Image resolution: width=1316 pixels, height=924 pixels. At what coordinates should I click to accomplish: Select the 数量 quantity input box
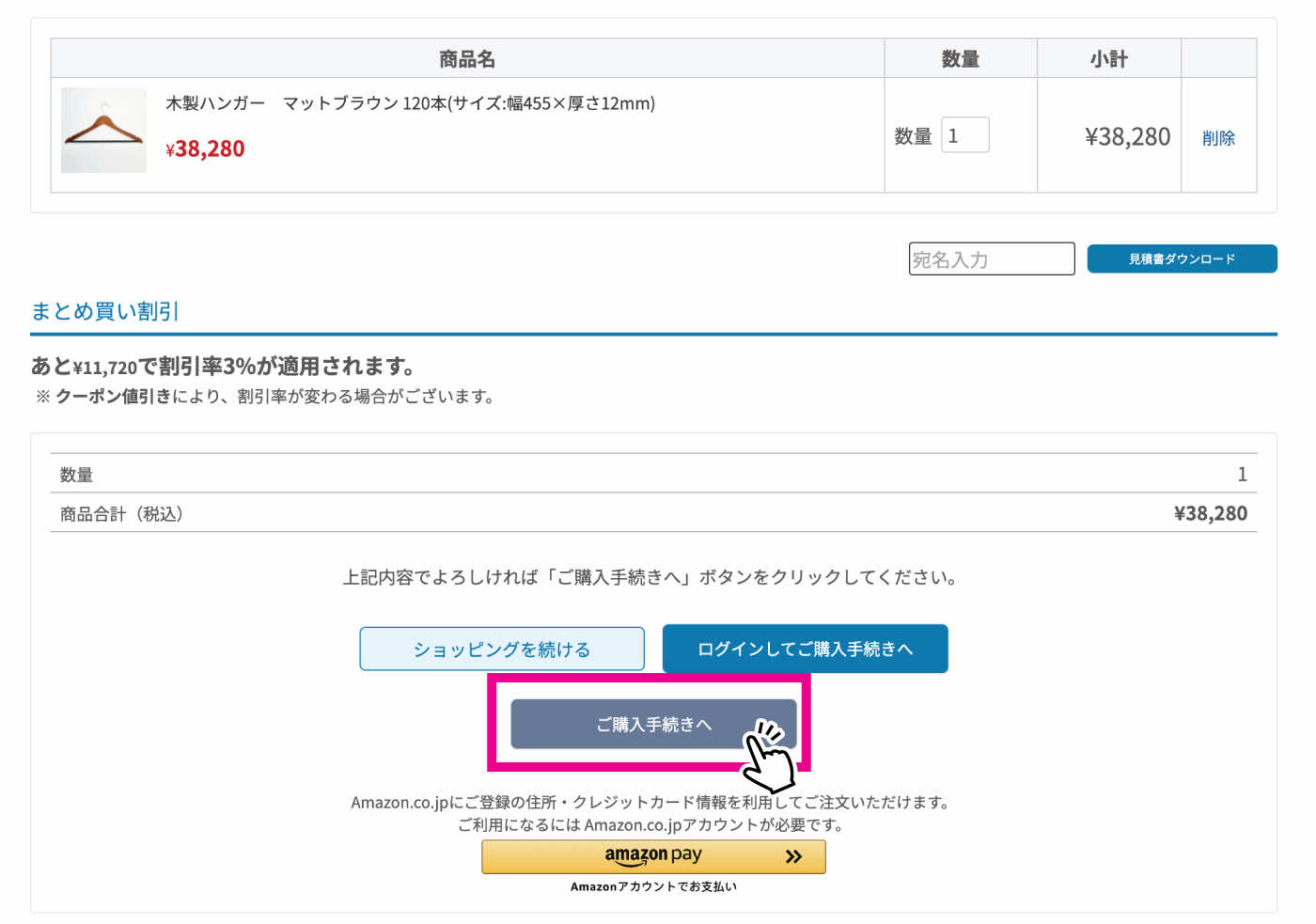click(x=964, y=134)
